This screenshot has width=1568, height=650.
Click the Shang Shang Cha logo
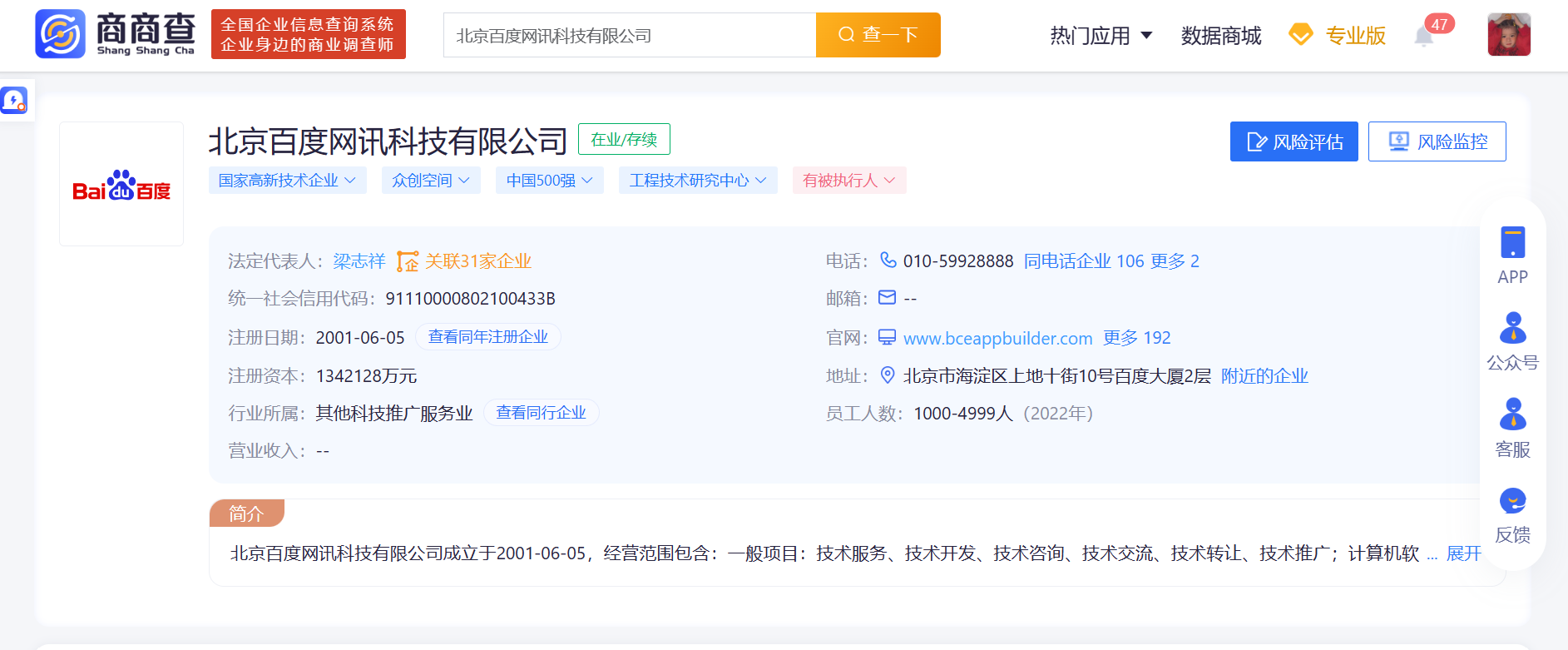pos(116,34)
